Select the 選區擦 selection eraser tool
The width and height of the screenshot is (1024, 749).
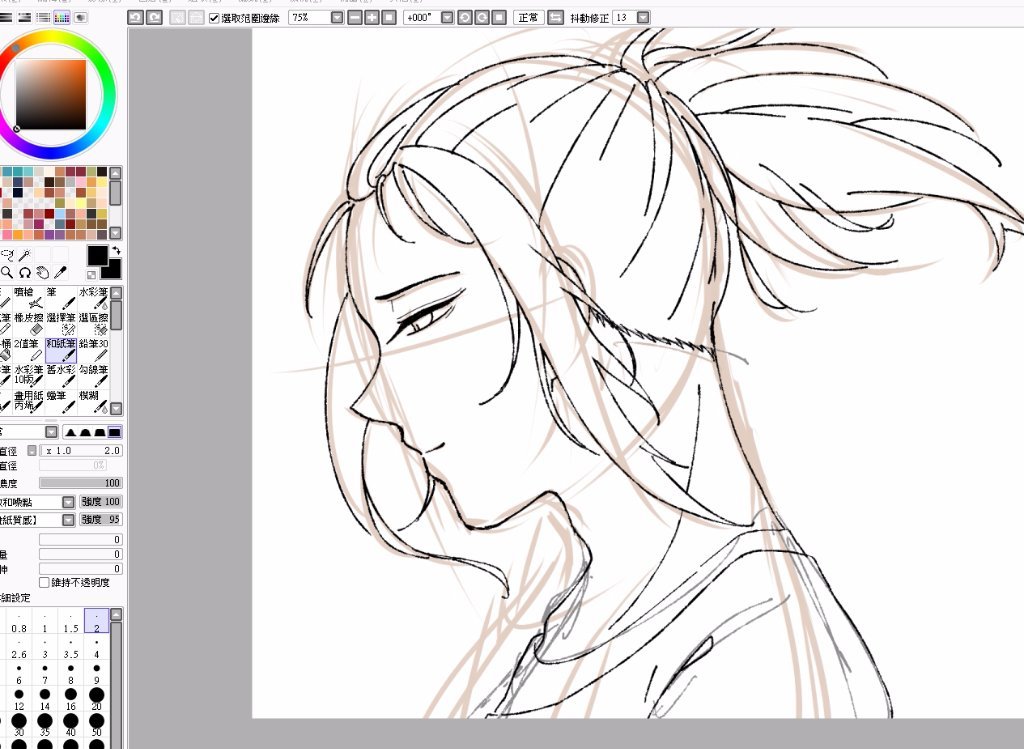(x=93, y=324)
